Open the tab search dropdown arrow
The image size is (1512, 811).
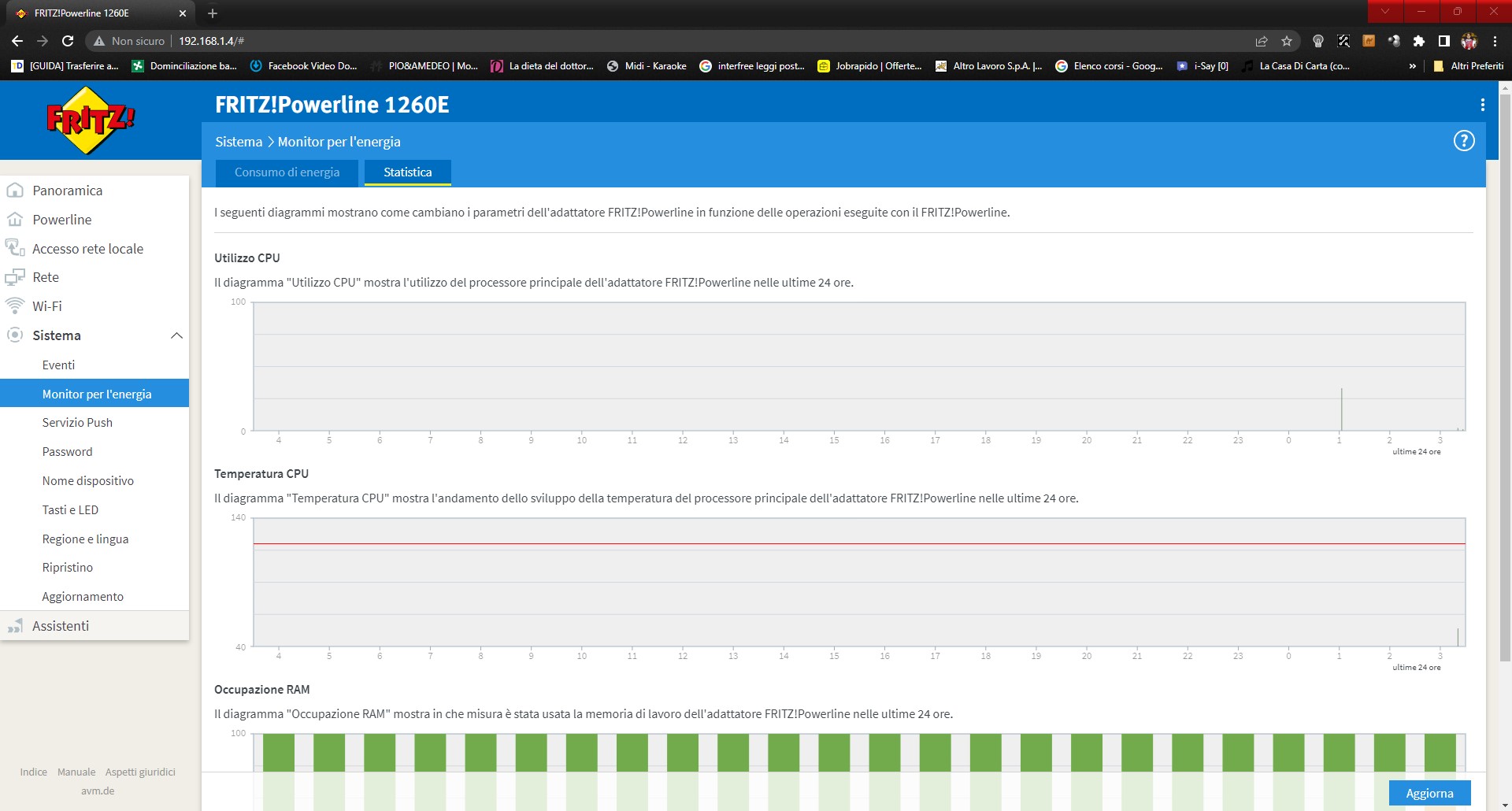coord(1385,11)
